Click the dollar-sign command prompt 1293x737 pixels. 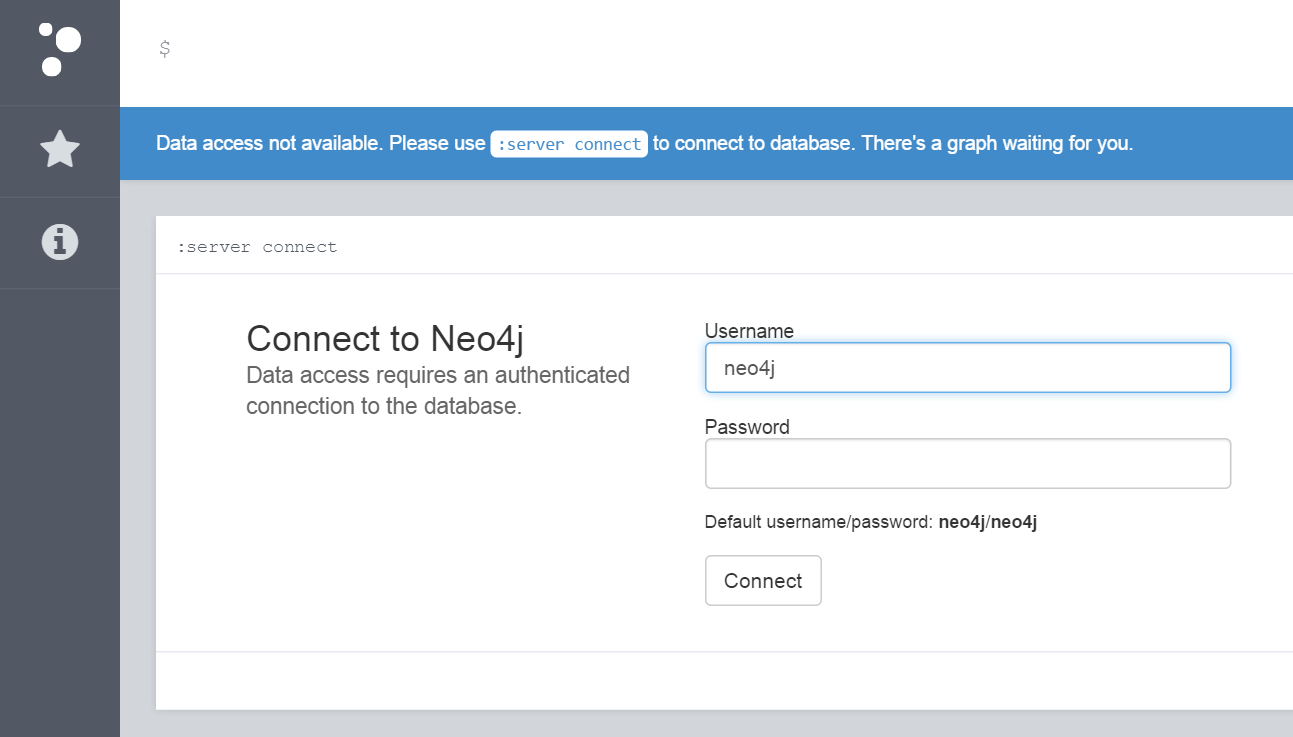point(163,46)
